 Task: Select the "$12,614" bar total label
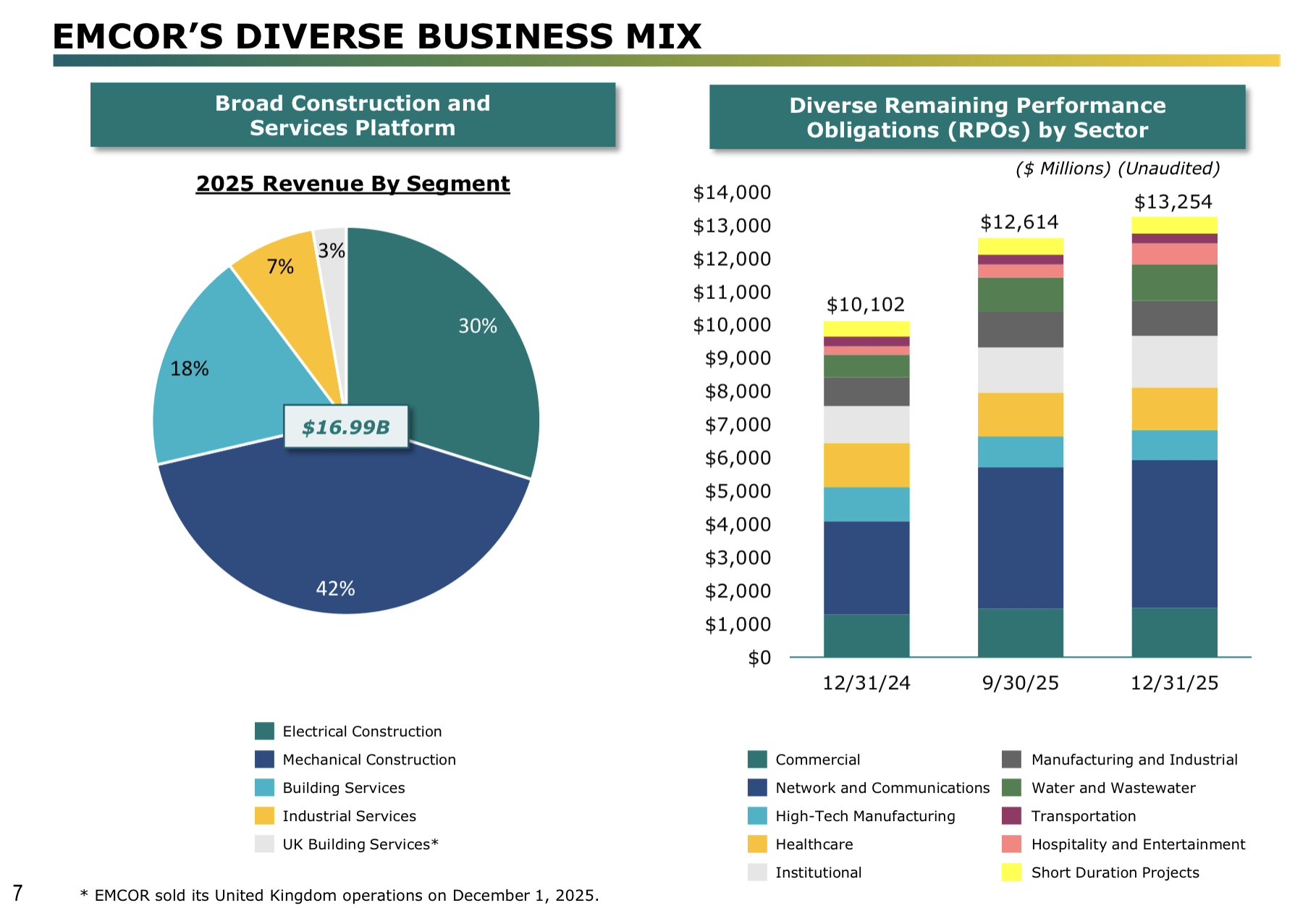point(1019,222)
